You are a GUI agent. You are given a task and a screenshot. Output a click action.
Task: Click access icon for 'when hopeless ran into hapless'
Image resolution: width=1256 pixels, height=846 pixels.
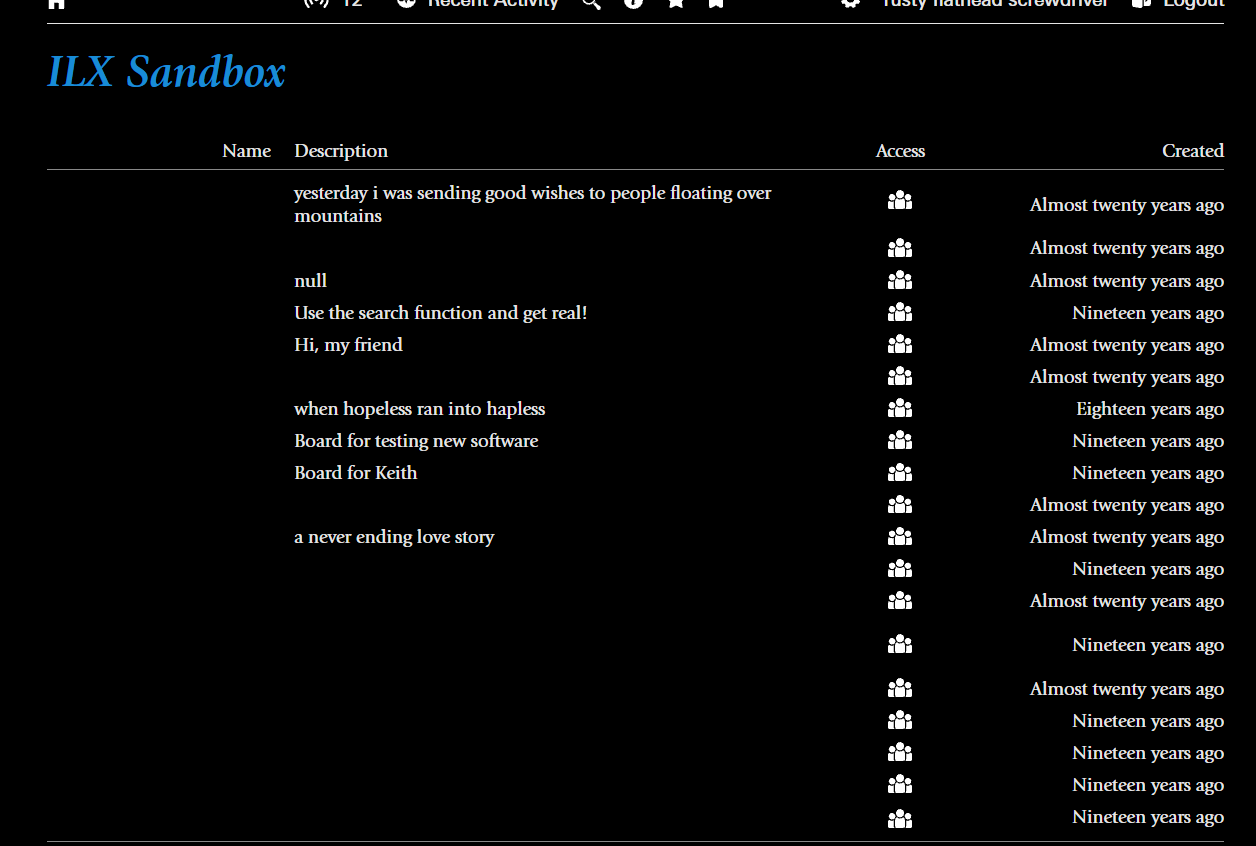(x=900, y=409)
